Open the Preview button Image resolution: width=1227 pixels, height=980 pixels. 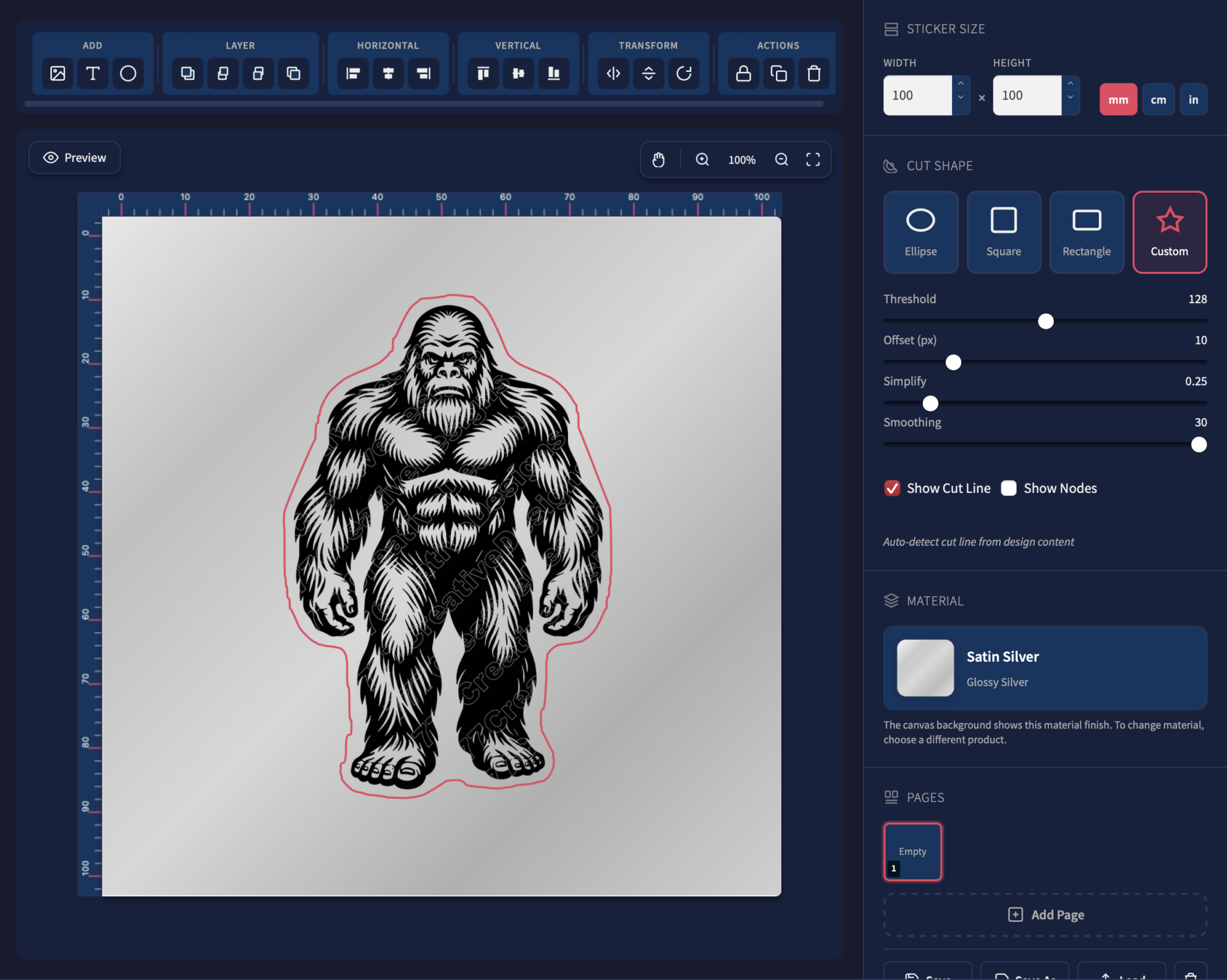[x=74, y=158]
